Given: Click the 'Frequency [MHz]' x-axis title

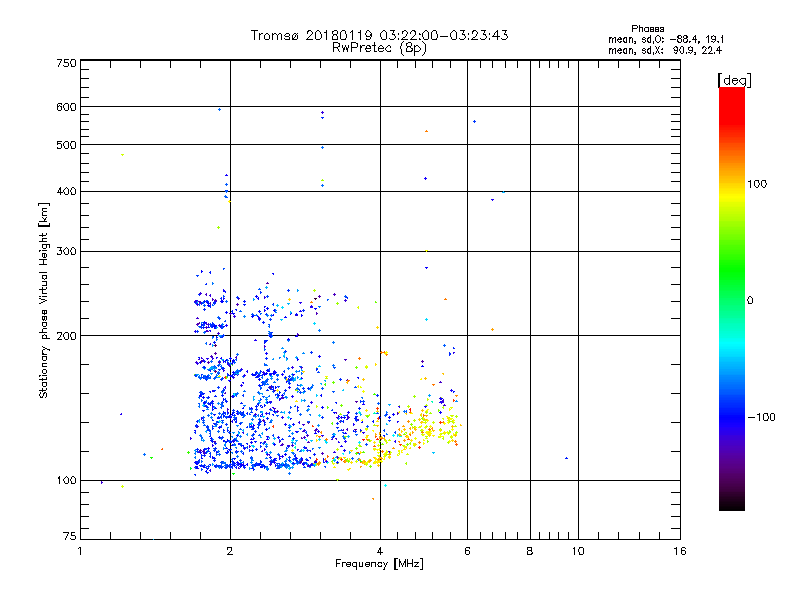Looking at the screenshot, I should tap(379, 564).
